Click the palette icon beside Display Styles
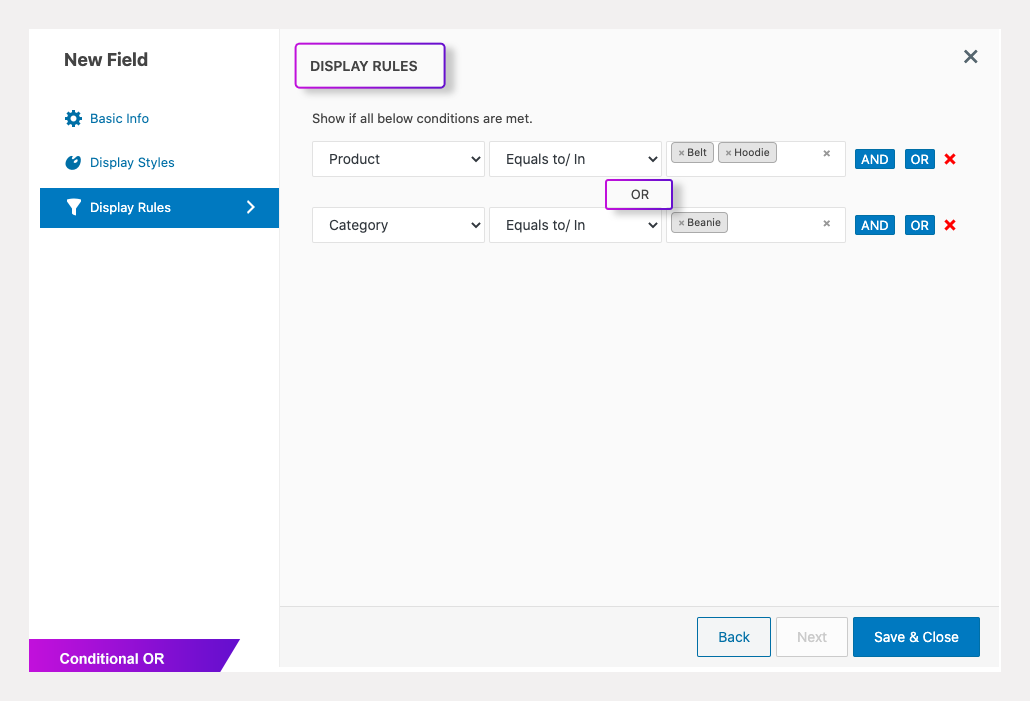This screenshot has height=701, width=1030. pyautogui.click(x=73, y=162)
